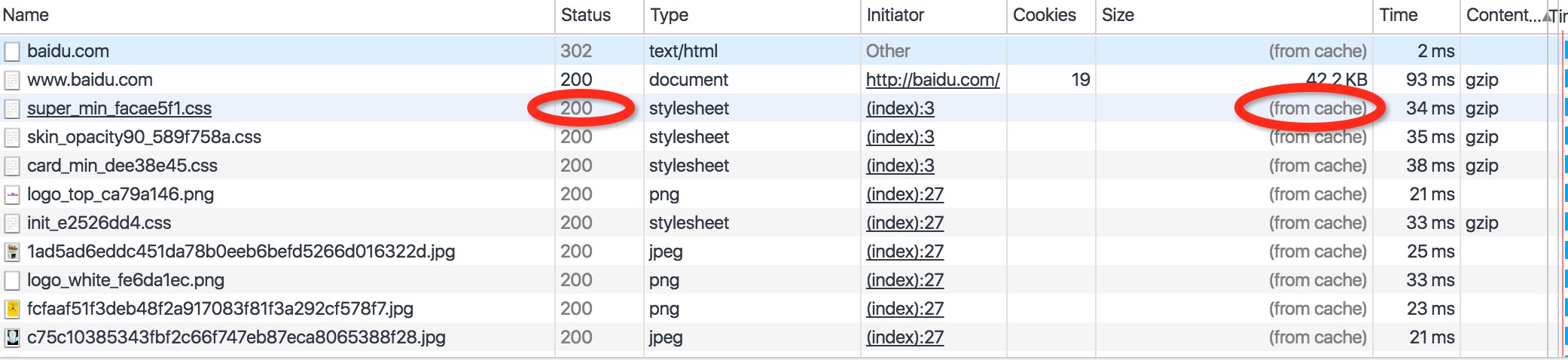Click the jpeg type of 1ad5ad6eddc451da78b0eeb6befd5266d016322d.jpg
The width and height of the screenshot is (1568, 360).
[666, 252]
